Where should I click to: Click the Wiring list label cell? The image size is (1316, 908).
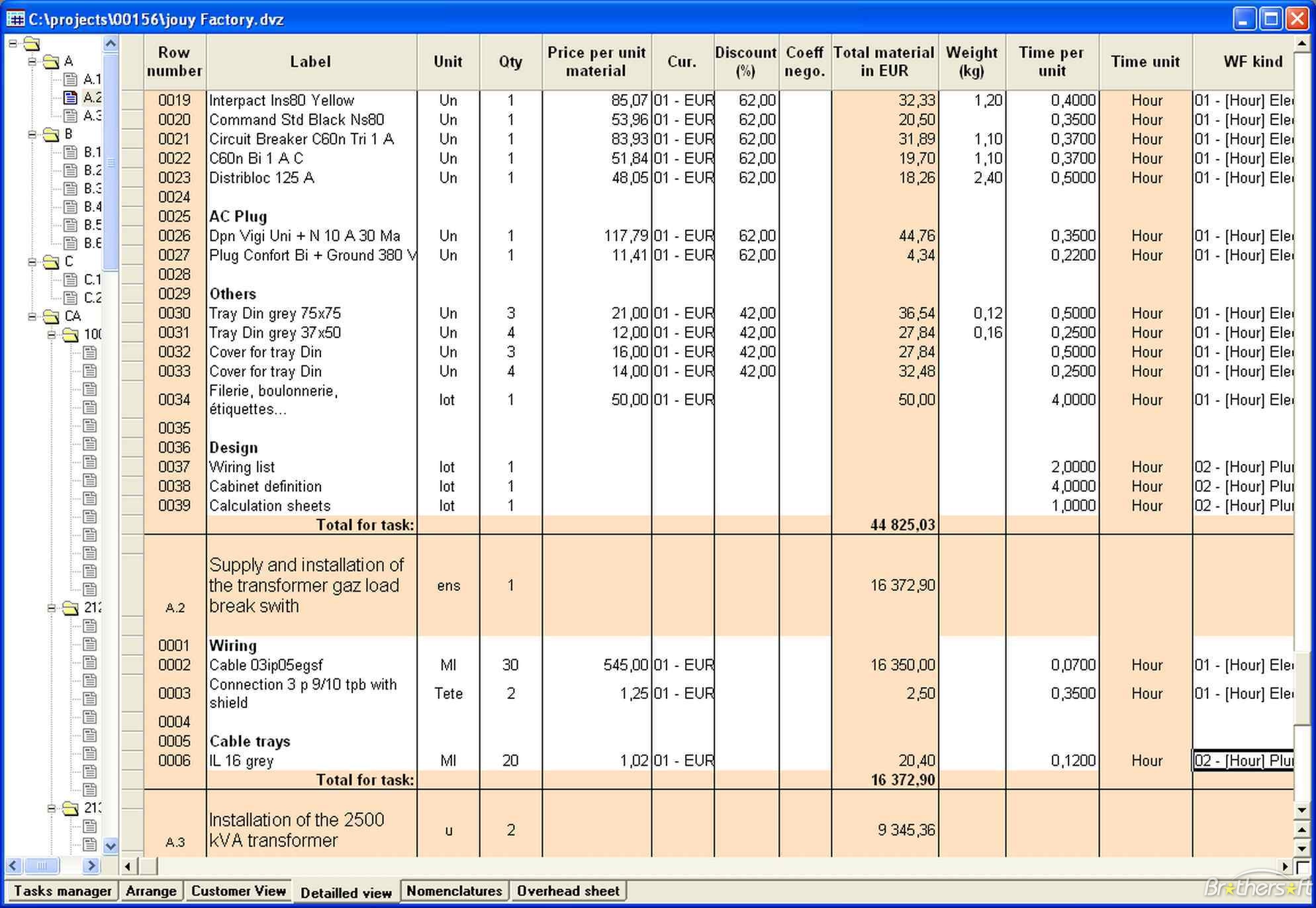[x=311, y=467]
